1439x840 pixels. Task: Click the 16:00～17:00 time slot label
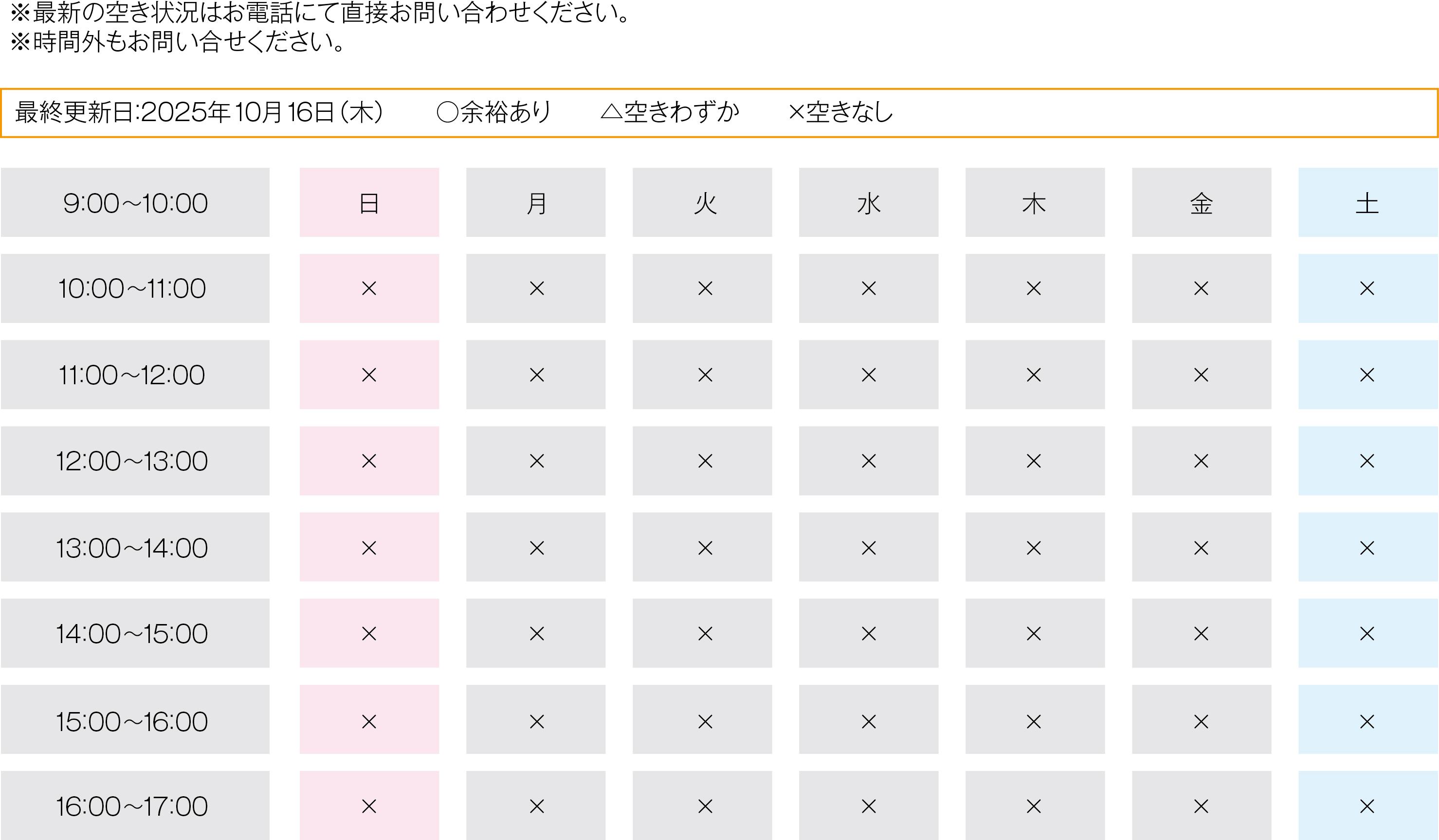tap(132, 806)
